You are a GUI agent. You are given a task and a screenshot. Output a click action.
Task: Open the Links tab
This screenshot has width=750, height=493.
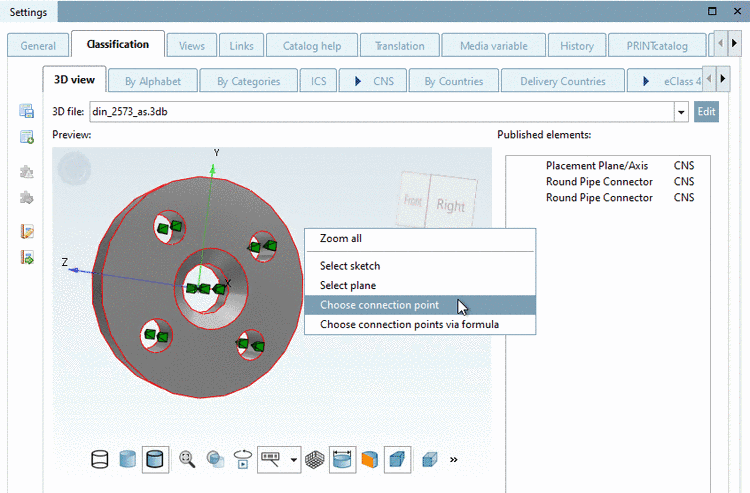(241, 46)
